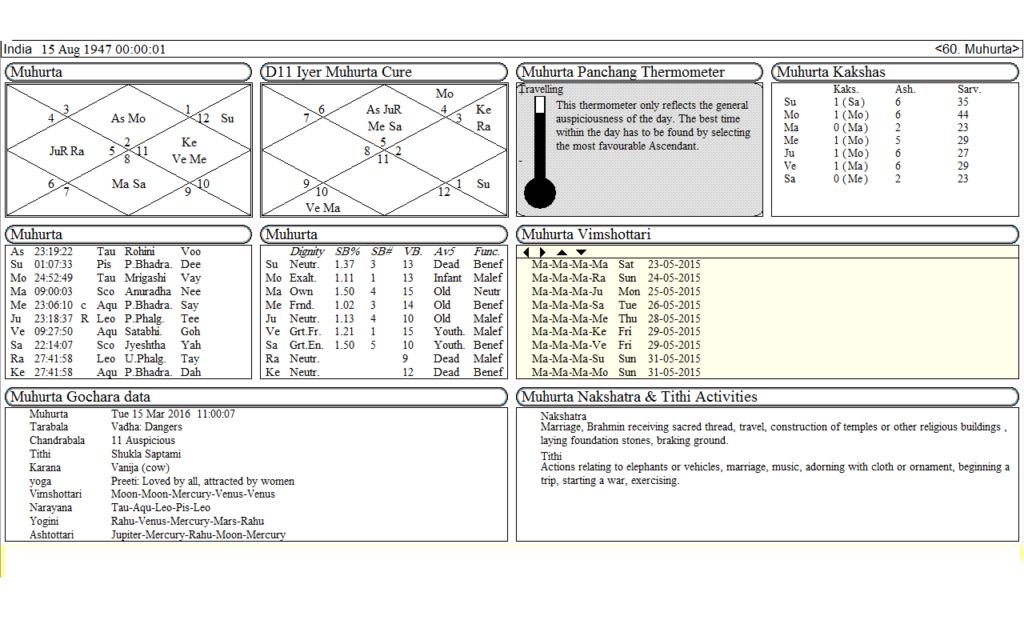Click the thermometer gauge in Panchang panel

tap(540, 152)
